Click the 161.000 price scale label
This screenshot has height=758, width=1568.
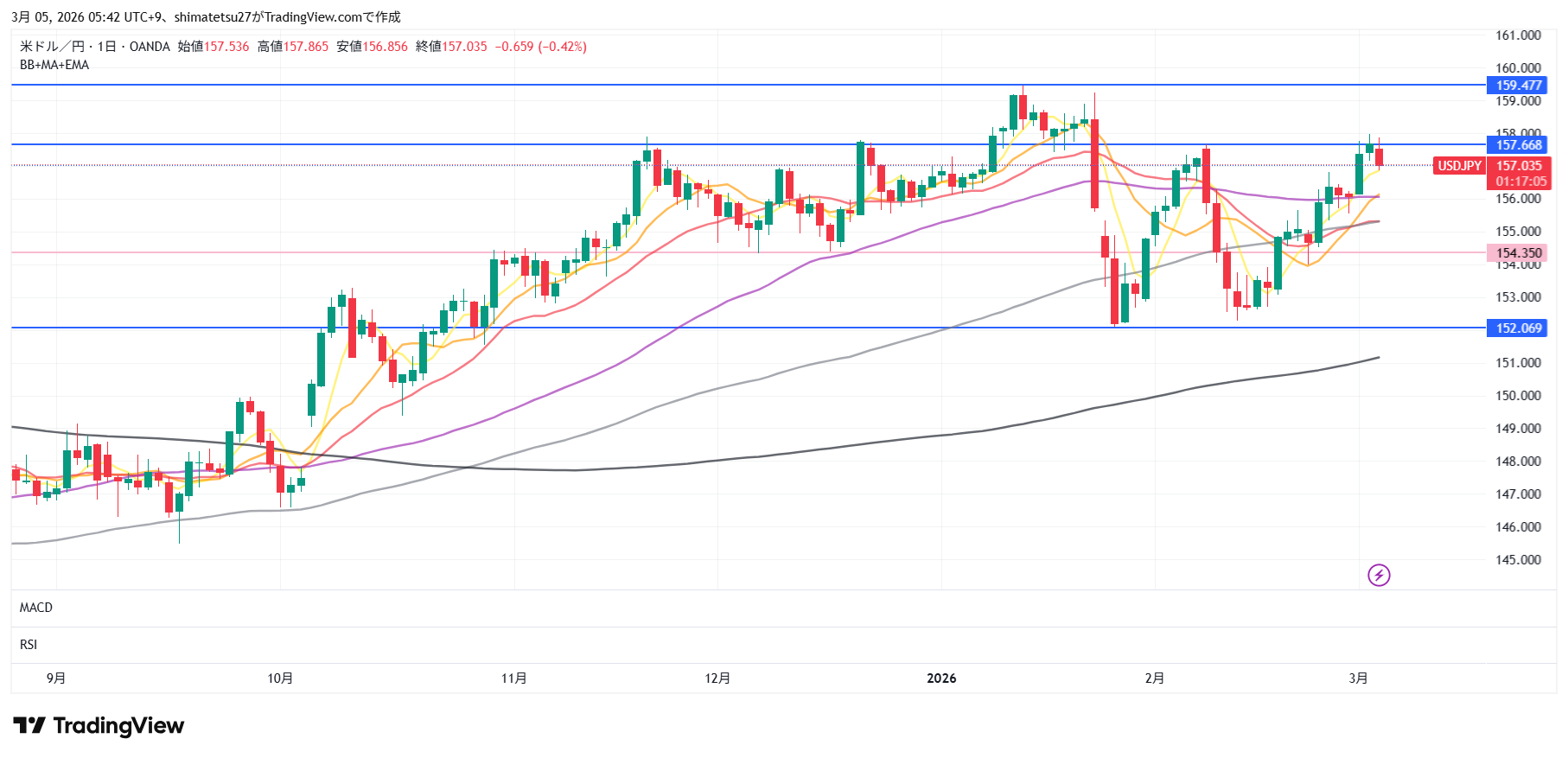(1518, 35)
